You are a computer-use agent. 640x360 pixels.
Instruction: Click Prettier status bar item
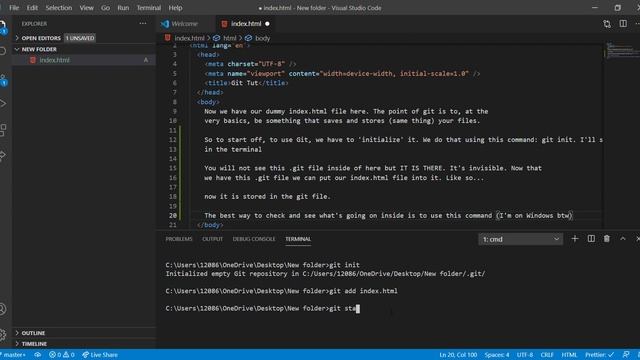pos(599,355)
